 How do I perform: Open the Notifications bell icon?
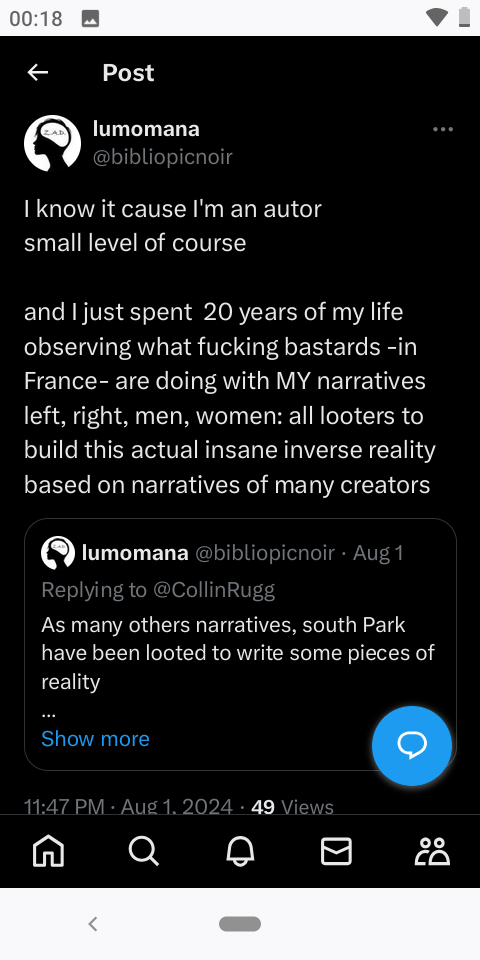tap(240, 851)
